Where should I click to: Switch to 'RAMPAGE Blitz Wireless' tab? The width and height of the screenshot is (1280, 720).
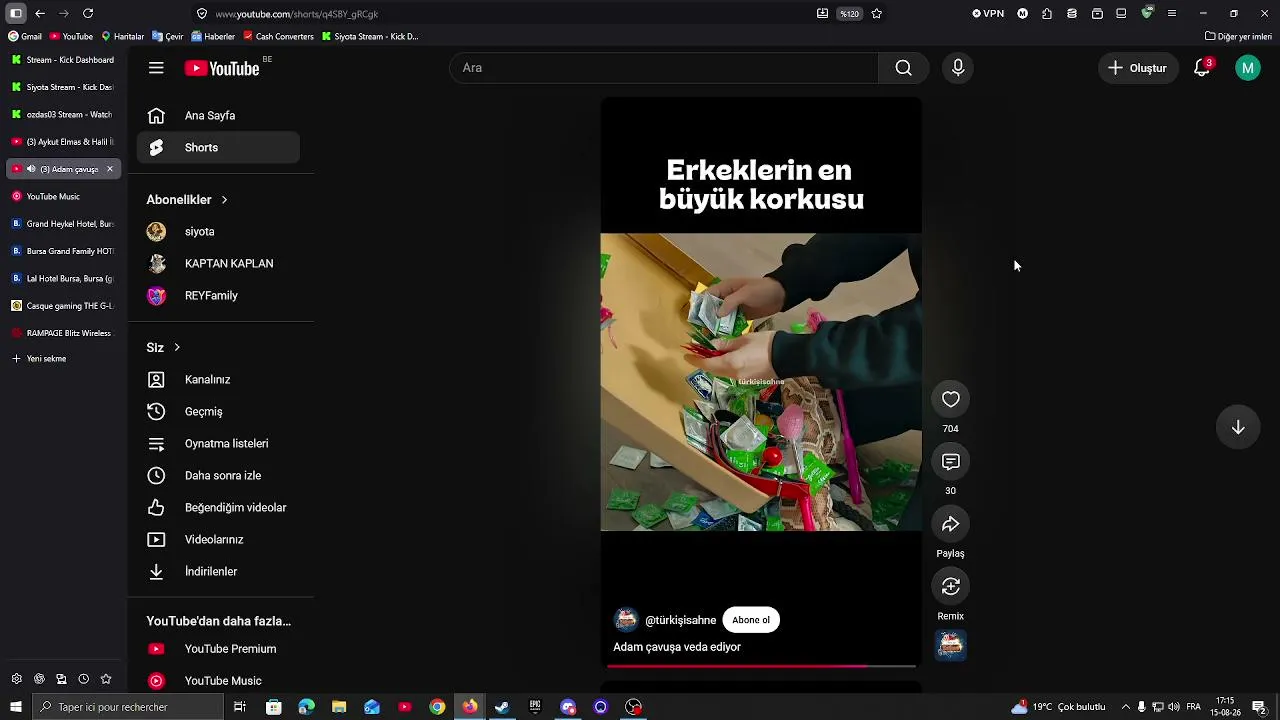pos(63,333)
